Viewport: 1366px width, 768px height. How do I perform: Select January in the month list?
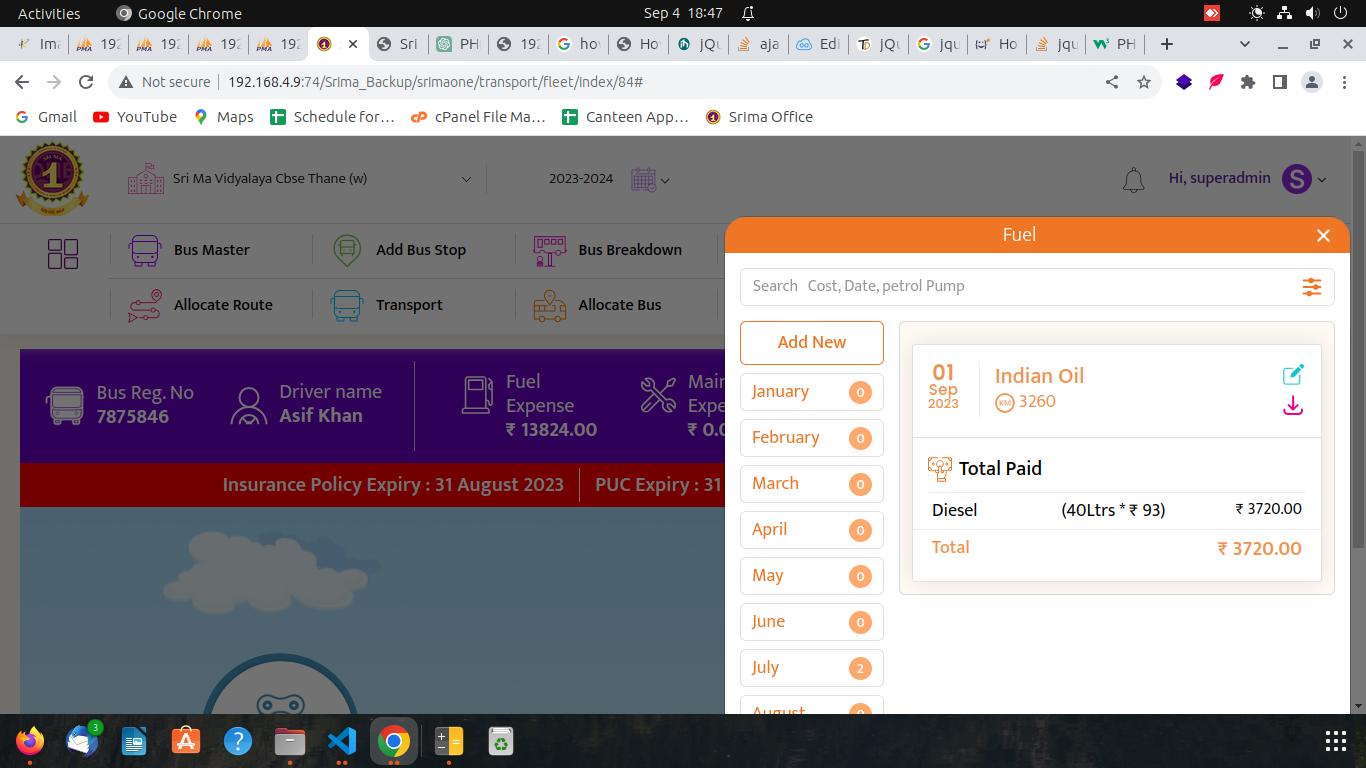[812, 392]
